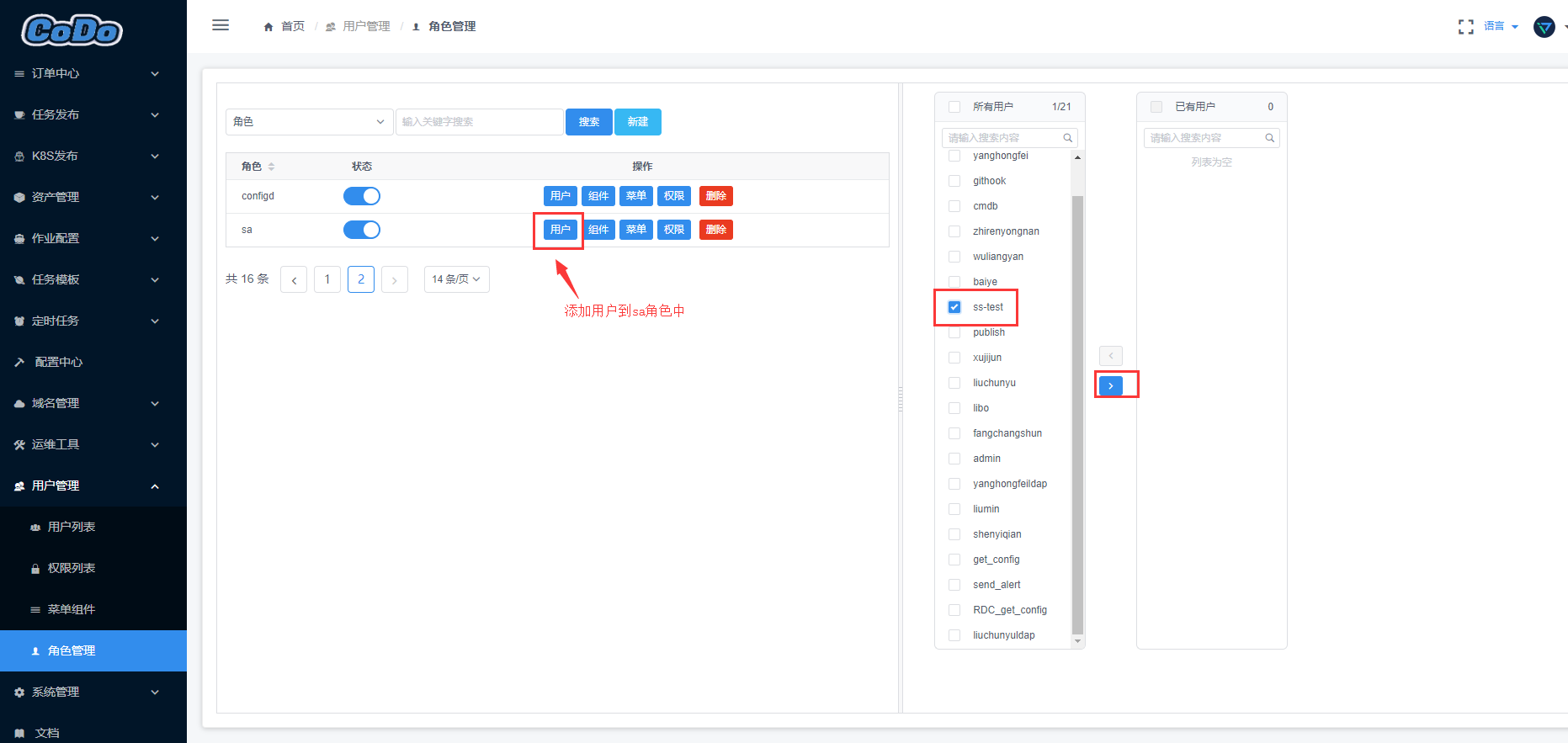Click the CoDo logo

pyautogui.click(x=72, y=31)
